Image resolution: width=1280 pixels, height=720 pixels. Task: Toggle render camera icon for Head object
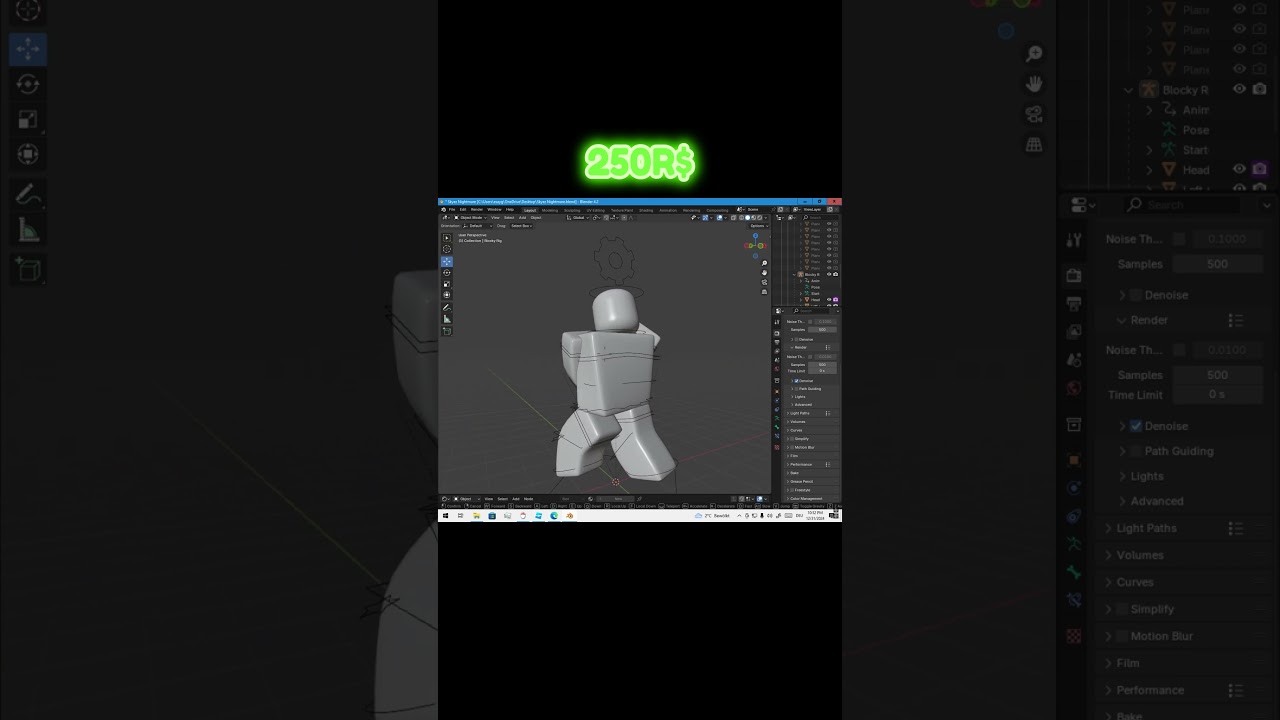pos(836,300)
